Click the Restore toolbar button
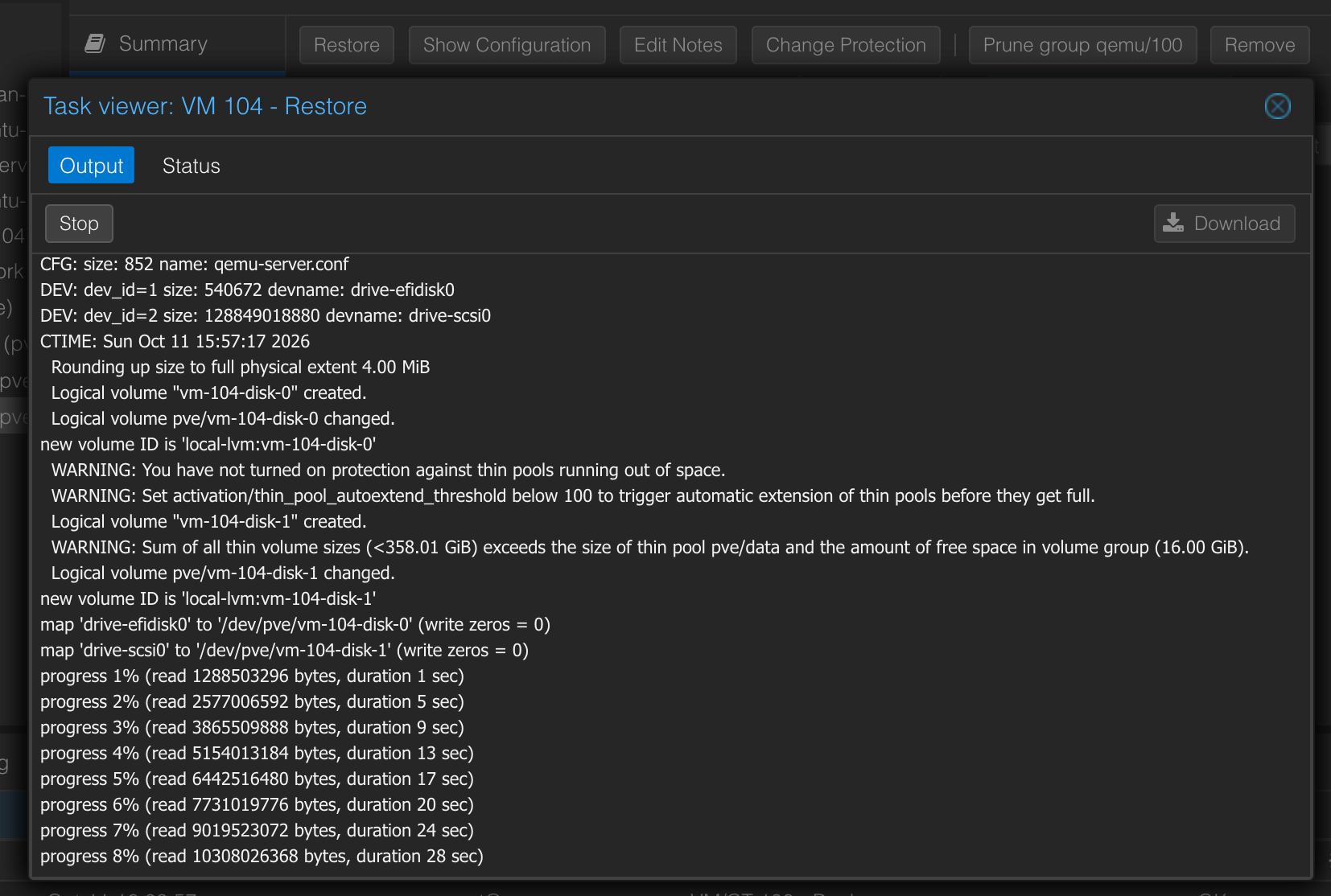The image size is (1331, 896). pos(347,45)
